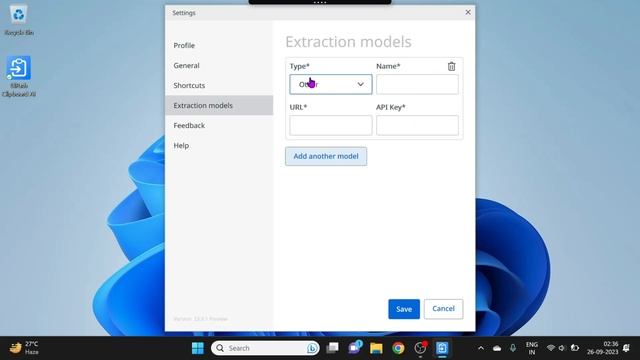This screenshot has height=360, width=640.
Task: Close the Settings dialog
Action: pyautogui.click(x=468, y=13)
